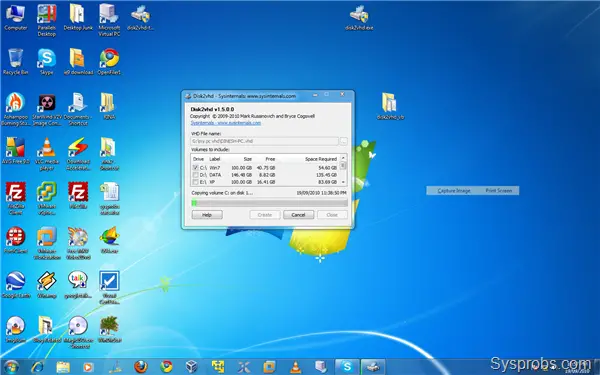Viewport: 600px width, 375px height.
Task: Launch Ashampoo Burning Studio
Action: [15, 109]
